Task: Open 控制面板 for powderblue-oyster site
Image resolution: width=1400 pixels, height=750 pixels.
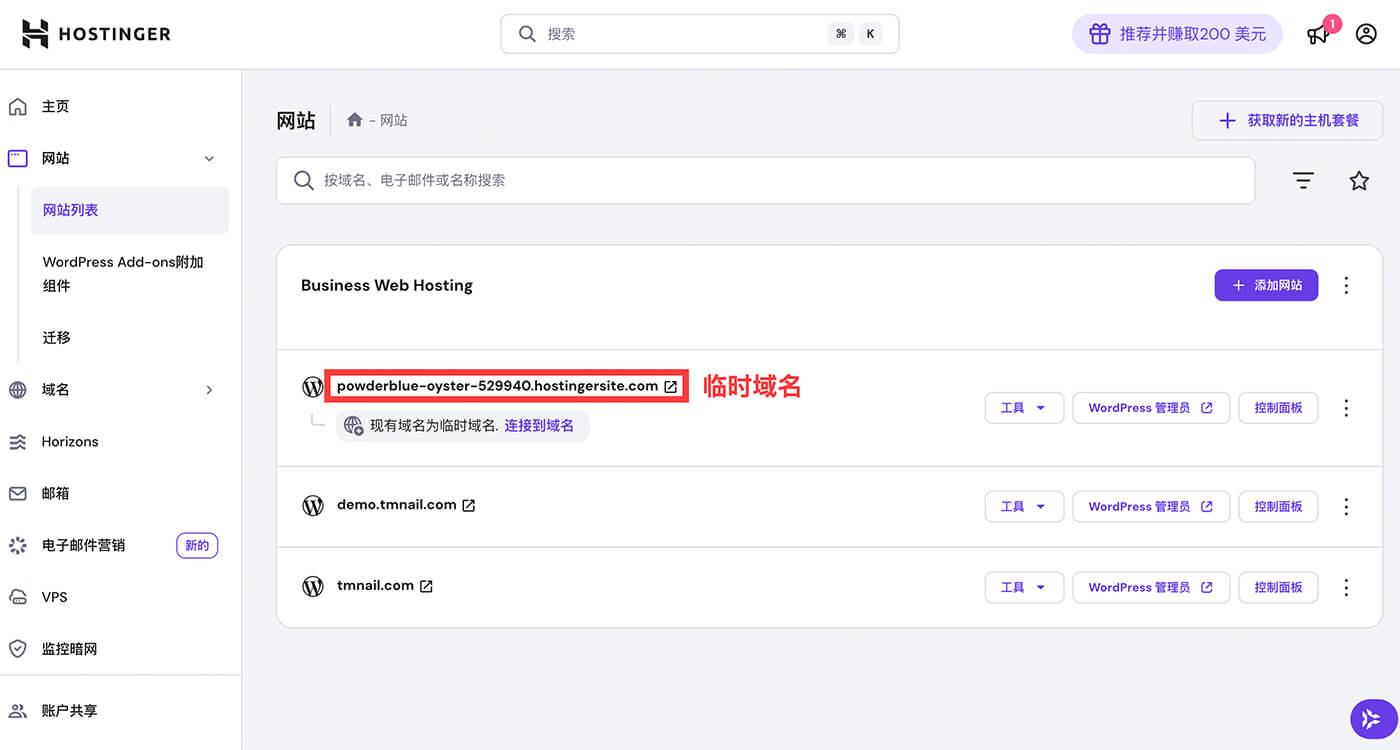Action: (1278, 408)
